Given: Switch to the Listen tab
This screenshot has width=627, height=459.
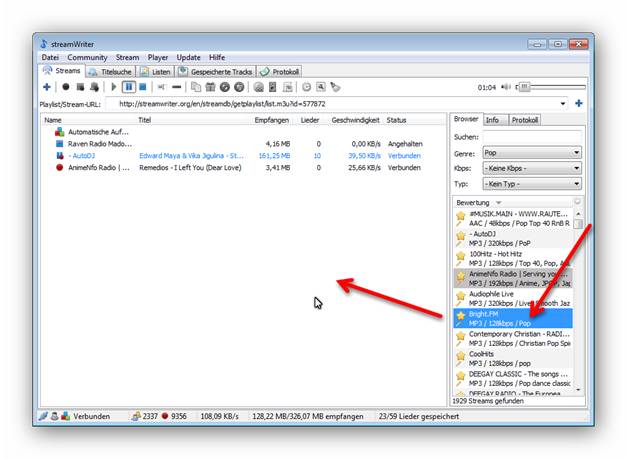Looking at the screenshot, I should click(156, 72).
